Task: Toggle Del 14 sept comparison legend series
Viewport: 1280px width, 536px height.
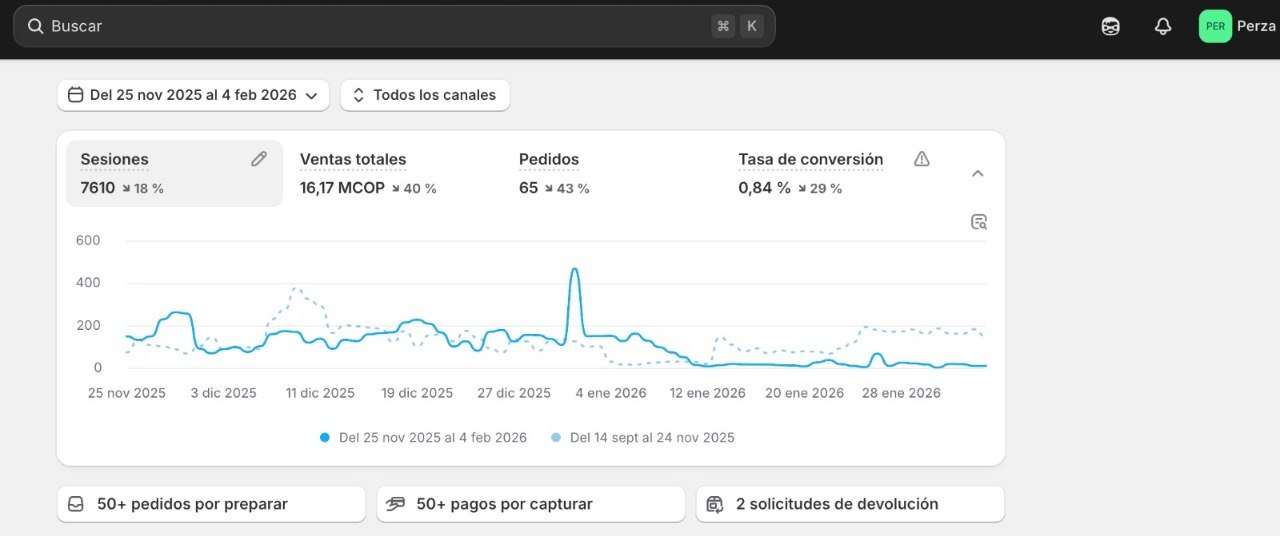Action: (x=643, y=437)
